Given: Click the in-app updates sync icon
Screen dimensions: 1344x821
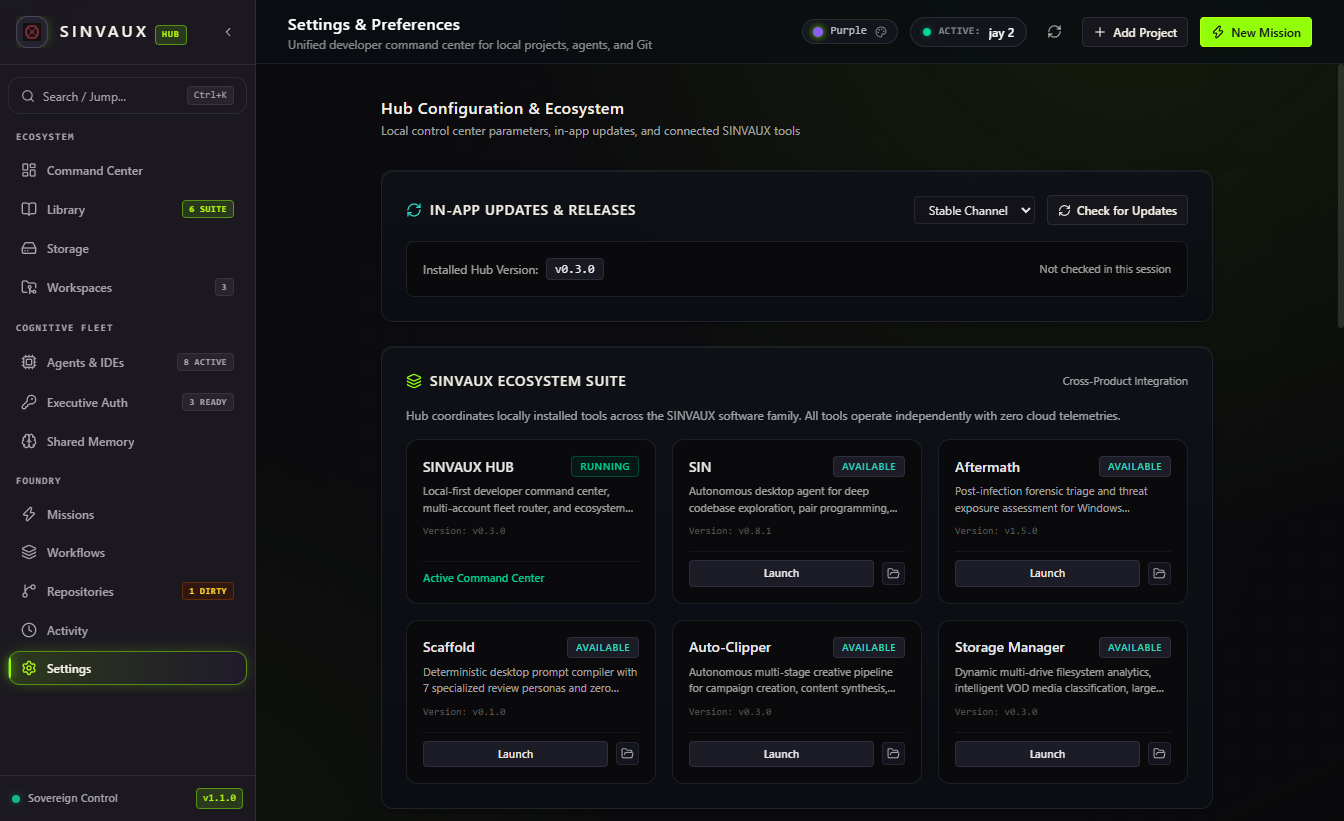Looking at the screenshot, I should [414, 210].
